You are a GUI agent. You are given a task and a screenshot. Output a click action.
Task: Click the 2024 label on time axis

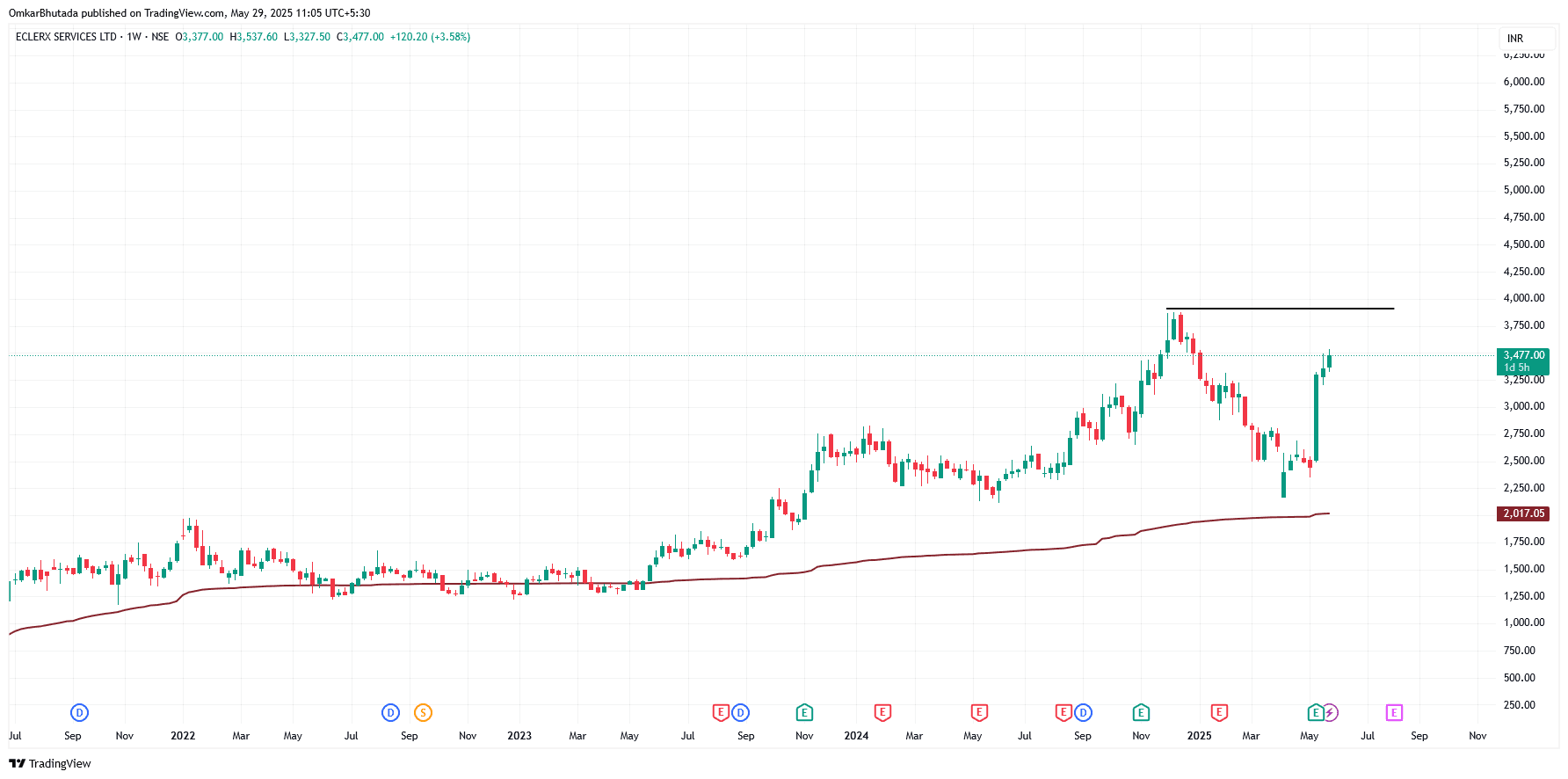click(856, 736)
